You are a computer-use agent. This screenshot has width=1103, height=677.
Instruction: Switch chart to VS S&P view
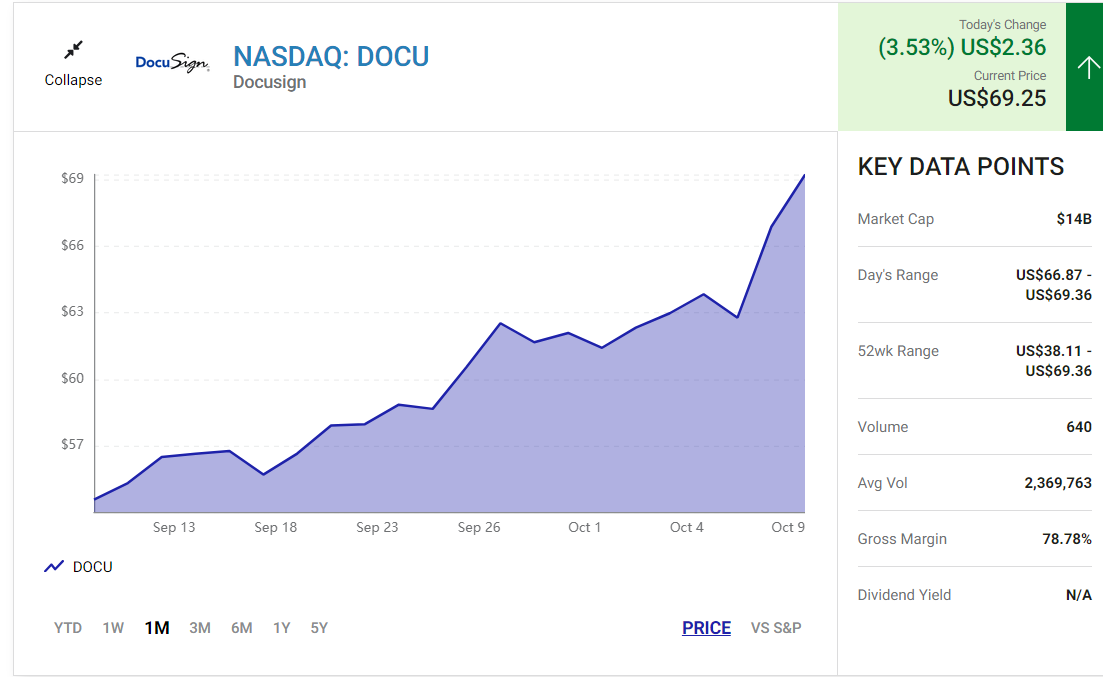pyautogui.click(x=776, y=628)
